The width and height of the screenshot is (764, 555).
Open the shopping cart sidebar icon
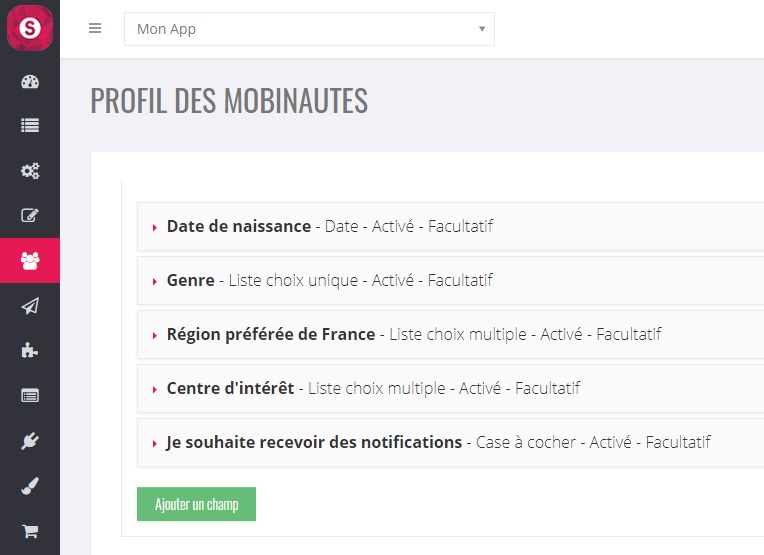pyautogui.click(x=30, y=531)
